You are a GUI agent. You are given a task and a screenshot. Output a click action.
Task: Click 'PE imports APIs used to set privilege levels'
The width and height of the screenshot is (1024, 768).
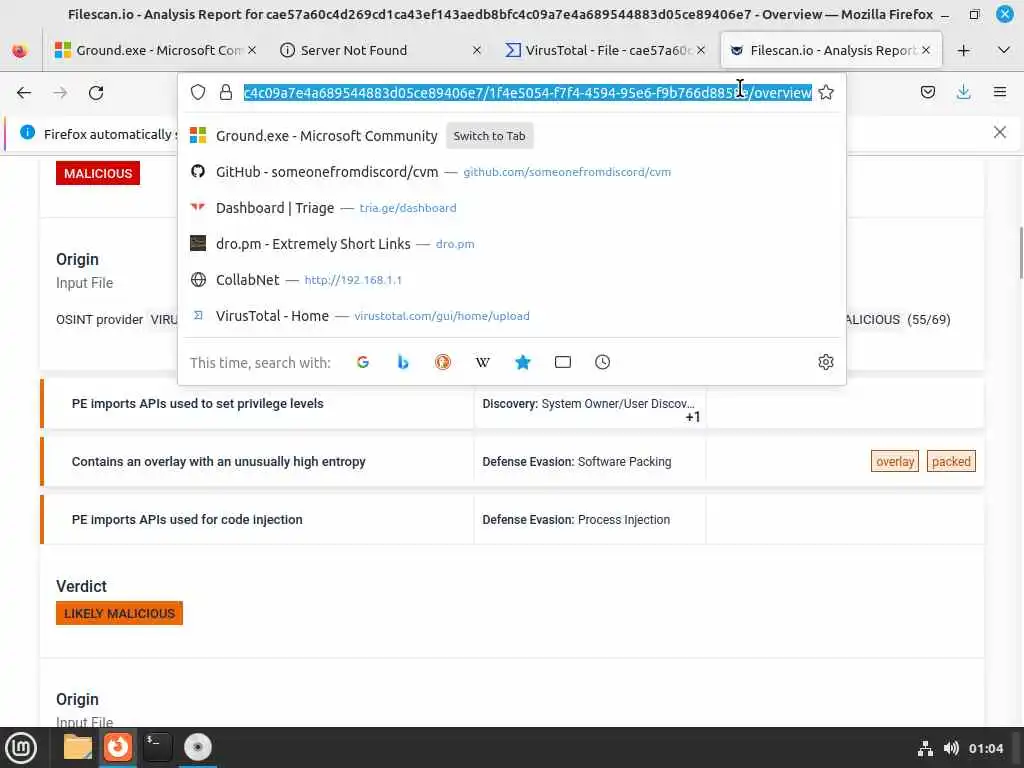coord(197,404)
